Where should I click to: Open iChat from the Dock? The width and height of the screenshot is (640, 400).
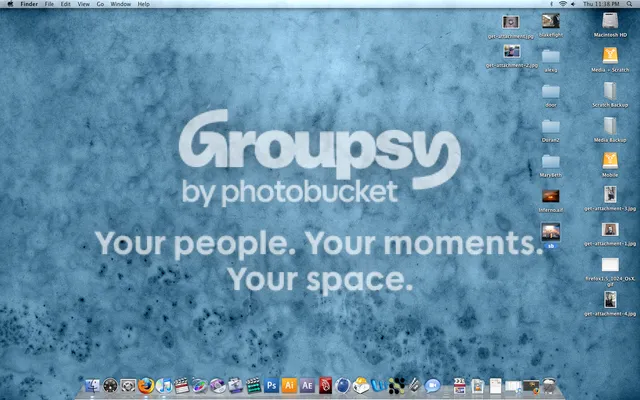coord(433,385)
